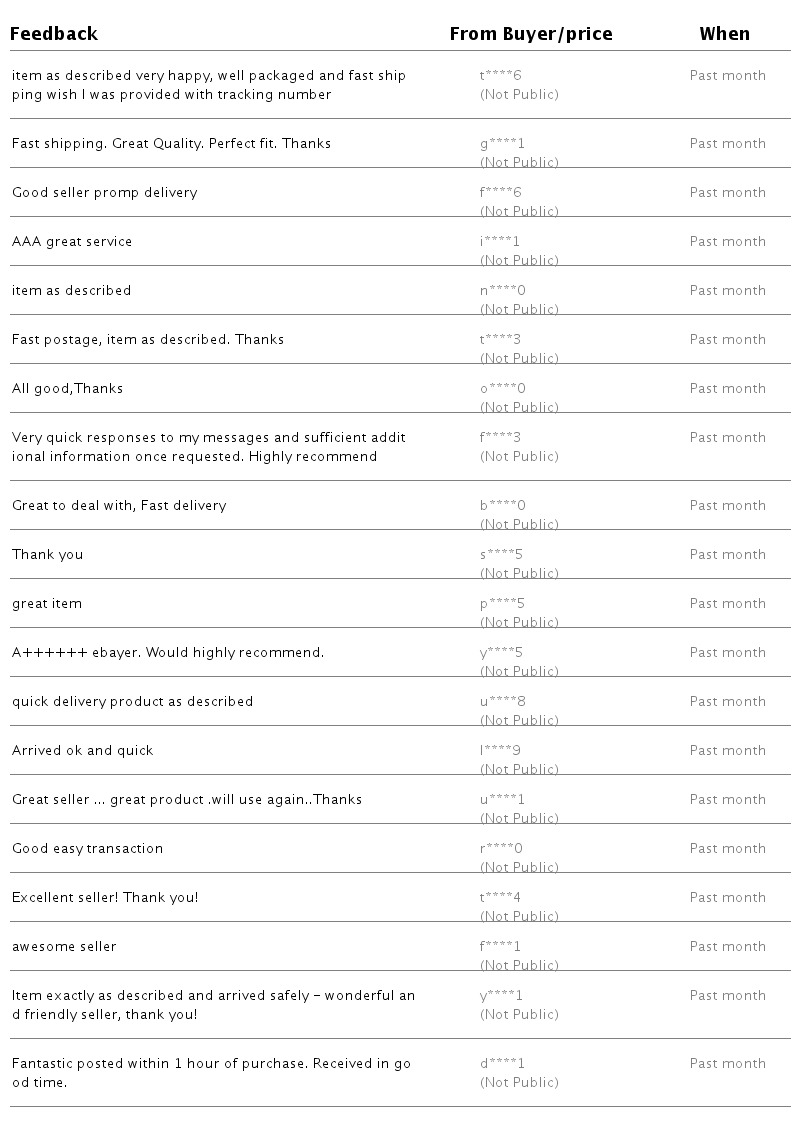
Task: Click 'Past month' beside 'All good,Thanks'
Action: pyautogui.click(x=728, y=389)
